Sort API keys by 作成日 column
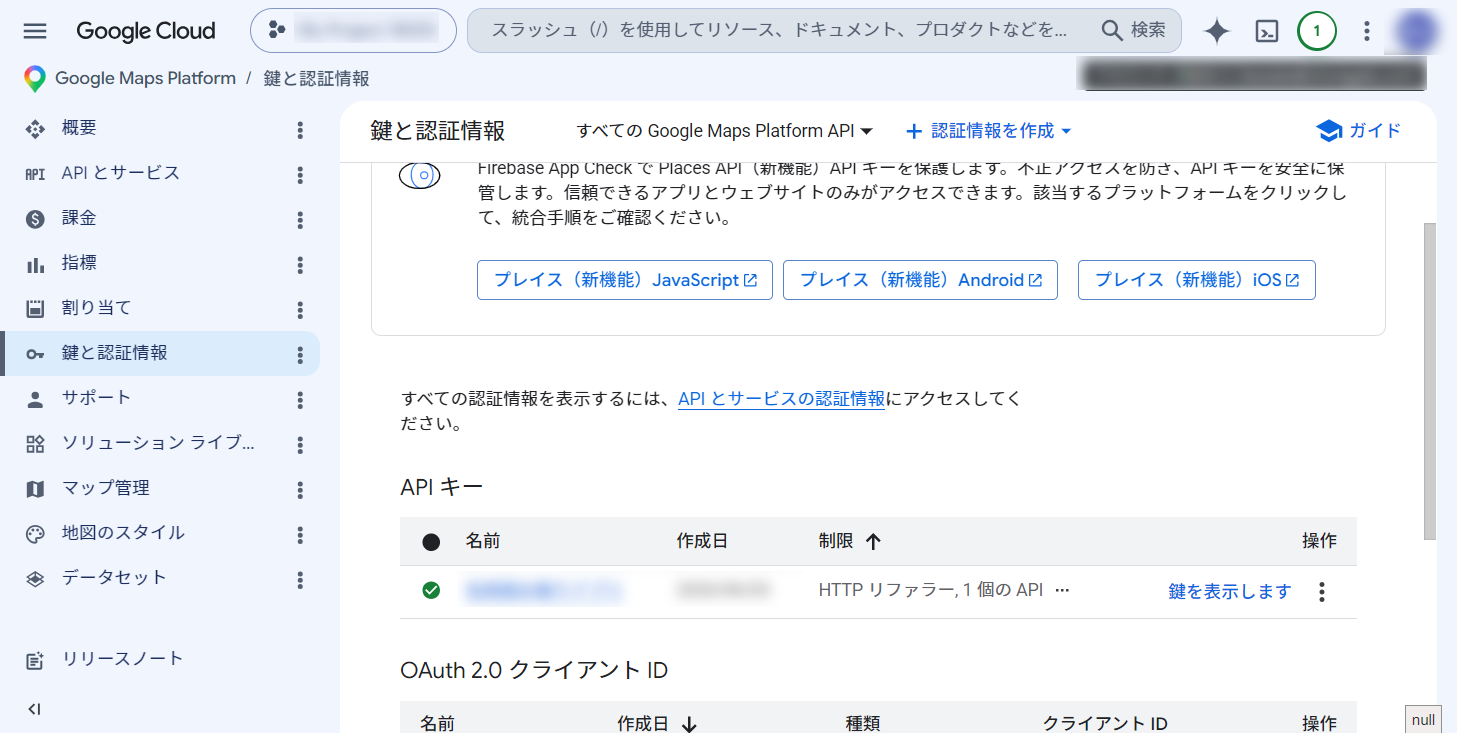This screenshot has height=733, width=1457. pyautogui.click(x=702, y=541)
